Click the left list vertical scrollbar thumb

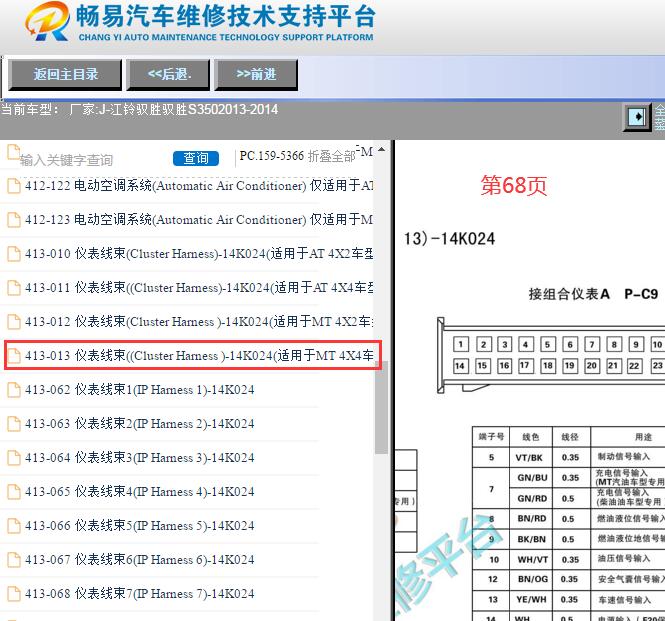(x=382, y=407)
